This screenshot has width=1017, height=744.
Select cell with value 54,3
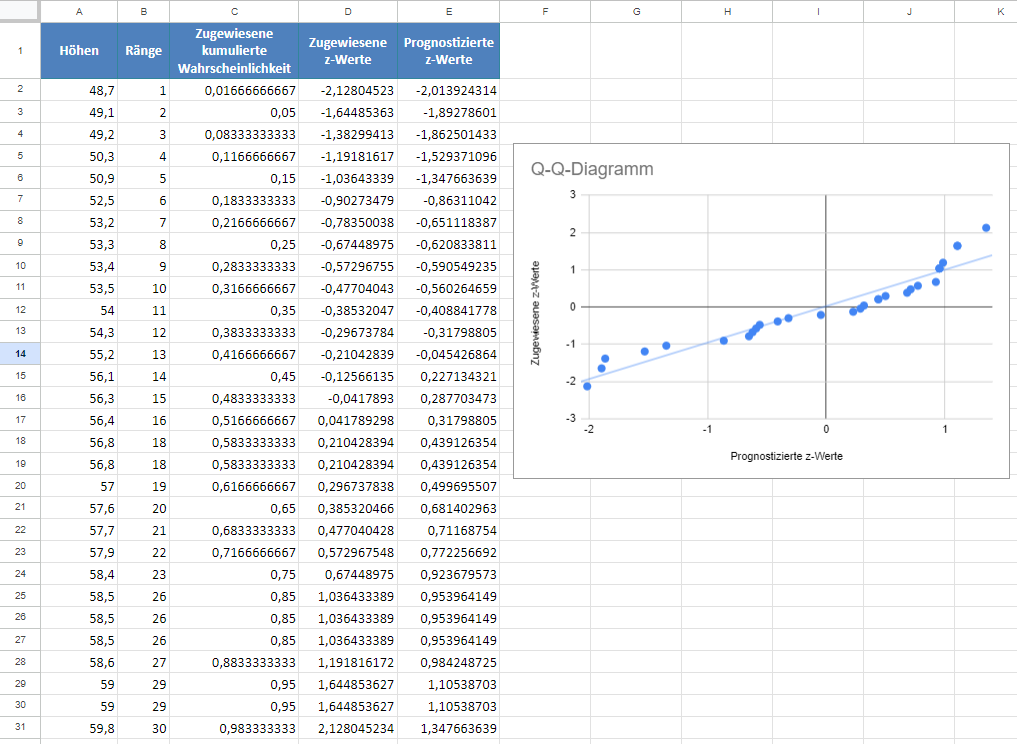pyautogui.click(x=79, y=333)
